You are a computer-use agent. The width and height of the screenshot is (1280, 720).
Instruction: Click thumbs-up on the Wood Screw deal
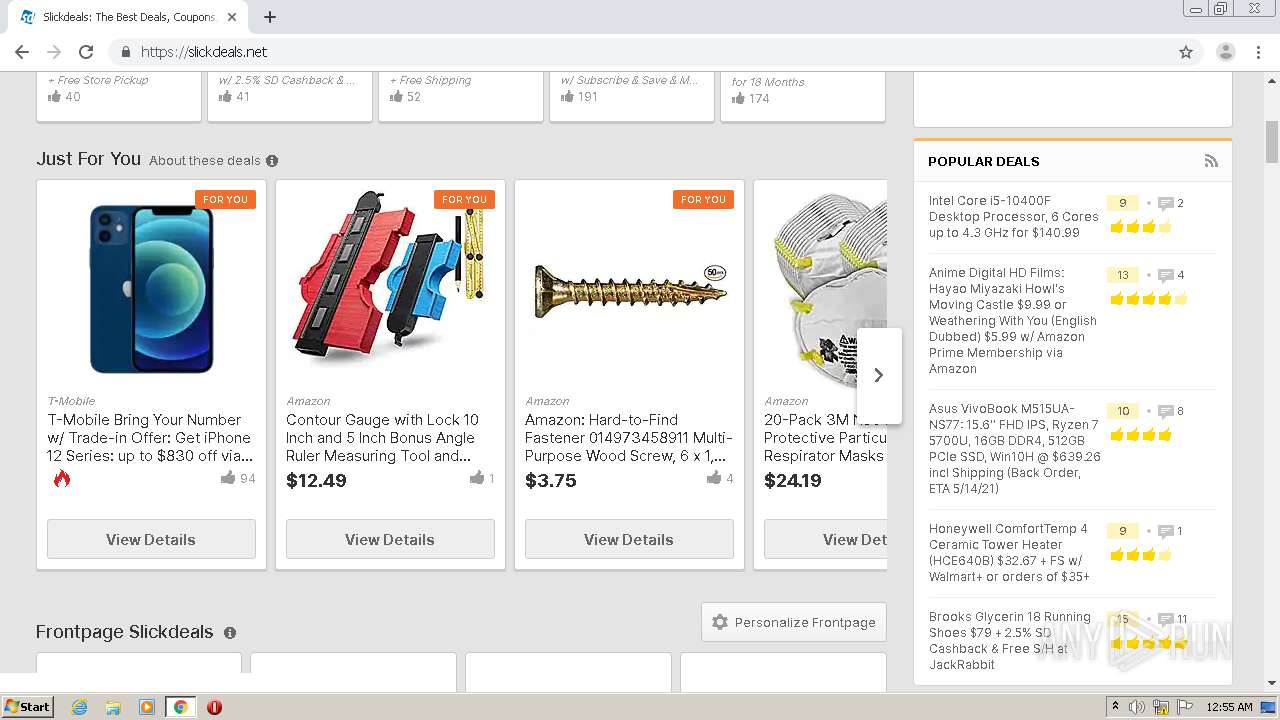click(714, 478)
